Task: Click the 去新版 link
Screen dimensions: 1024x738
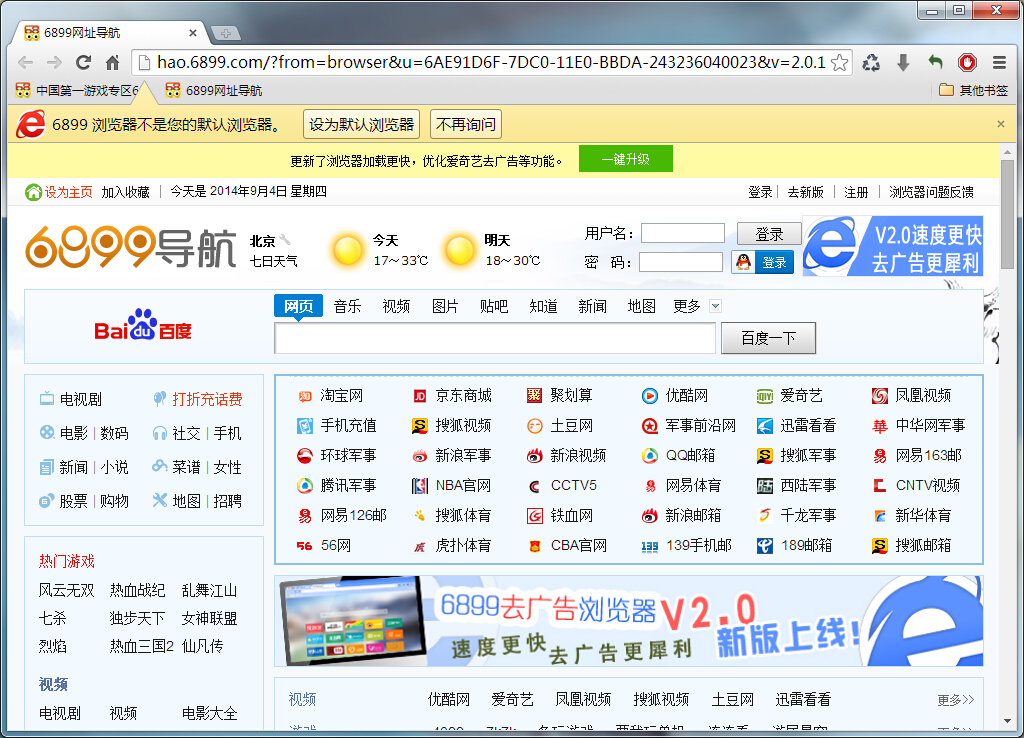Action: pyautogui.click(x=805, y=192)
